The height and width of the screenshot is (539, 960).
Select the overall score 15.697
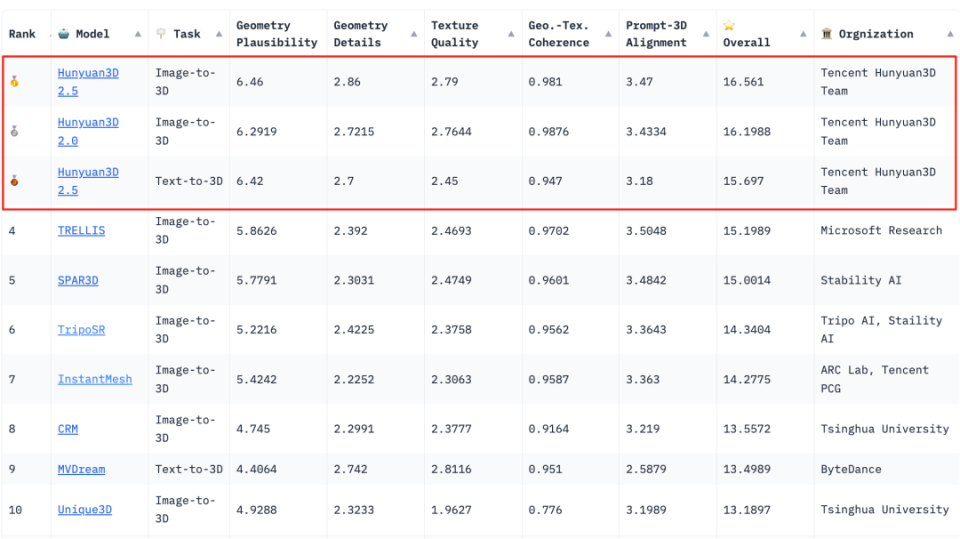point(743,181)
